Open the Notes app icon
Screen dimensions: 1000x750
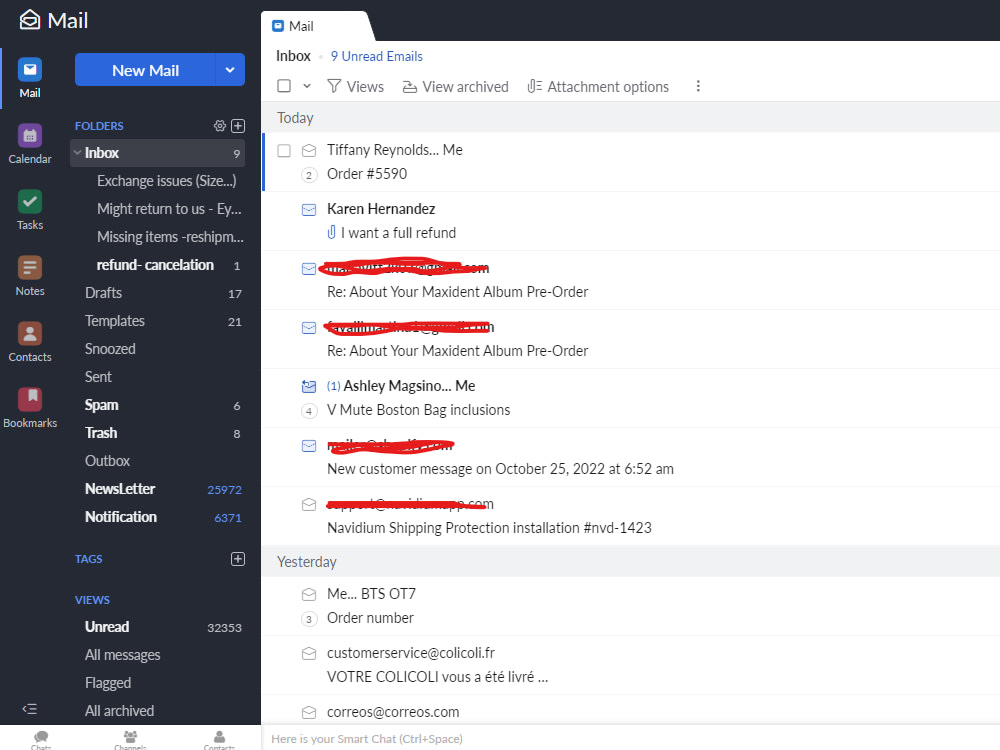tap(29, 268)
